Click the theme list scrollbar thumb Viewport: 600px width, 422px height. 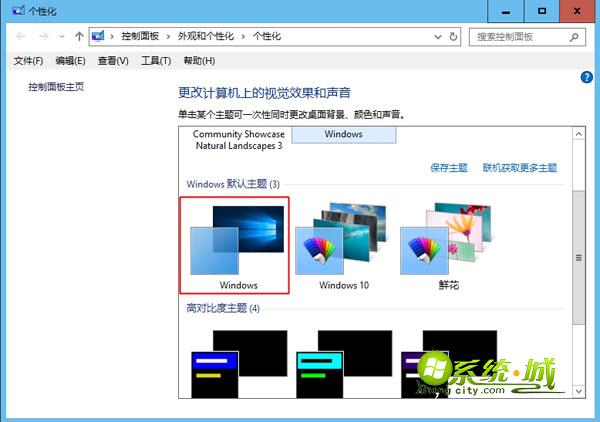(579, 257)
